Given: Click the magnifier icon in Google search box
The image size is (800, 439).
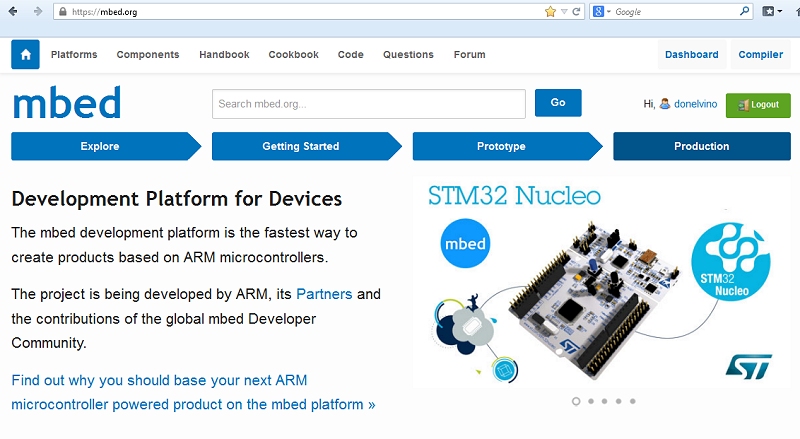Looking at the screenshot, I should pos(745,12).
